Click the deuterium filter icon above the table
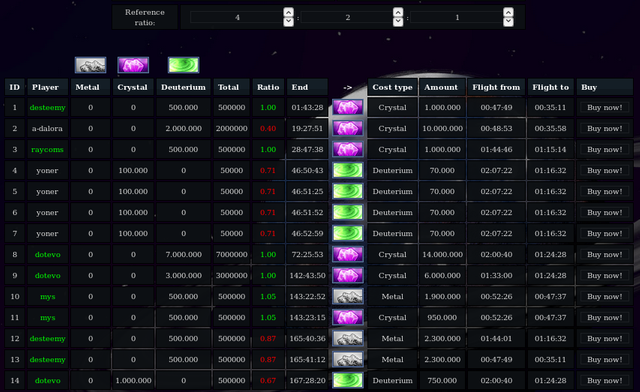The height and width of the screenshot is (392, 640). tap(184, 65)
